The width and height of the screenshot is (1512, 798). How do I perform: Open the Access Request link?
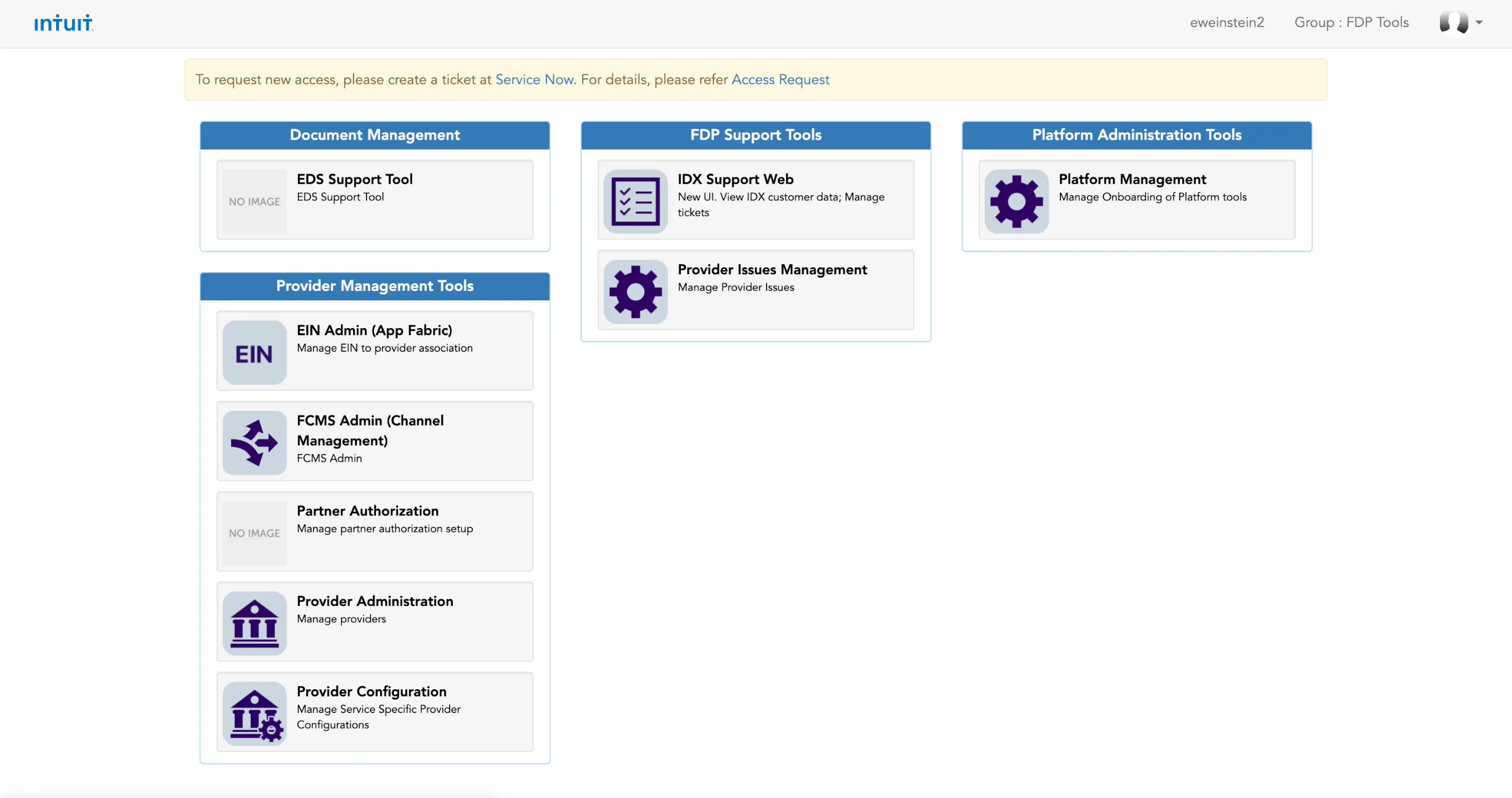click(780, 79)
